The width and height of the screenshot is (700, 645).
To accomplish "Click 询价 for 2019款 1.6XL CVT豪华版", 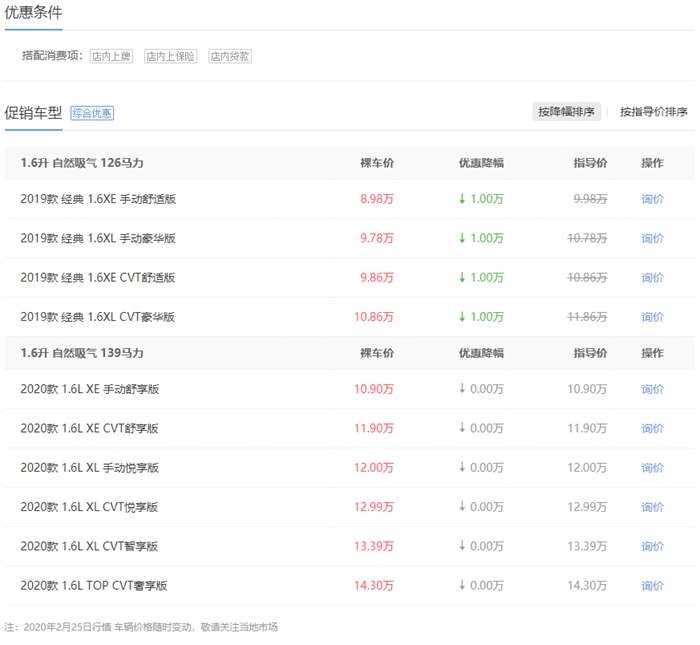I will click(x=652, y=317).
